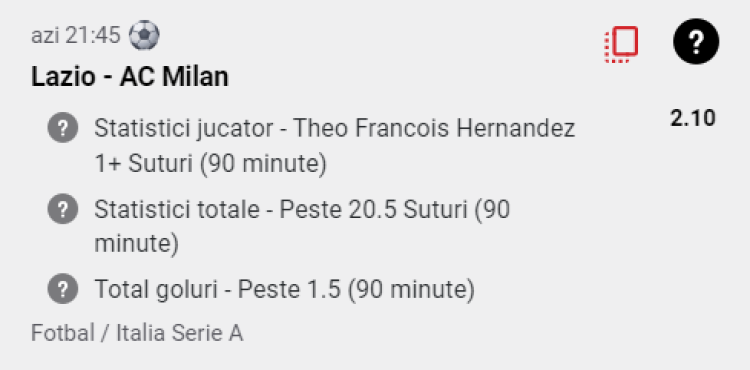The height and width of the screenshot is (370, 750).
Task: Select Total goluri - Peste 1.5 selection
Action: click(x=285, y=289)
